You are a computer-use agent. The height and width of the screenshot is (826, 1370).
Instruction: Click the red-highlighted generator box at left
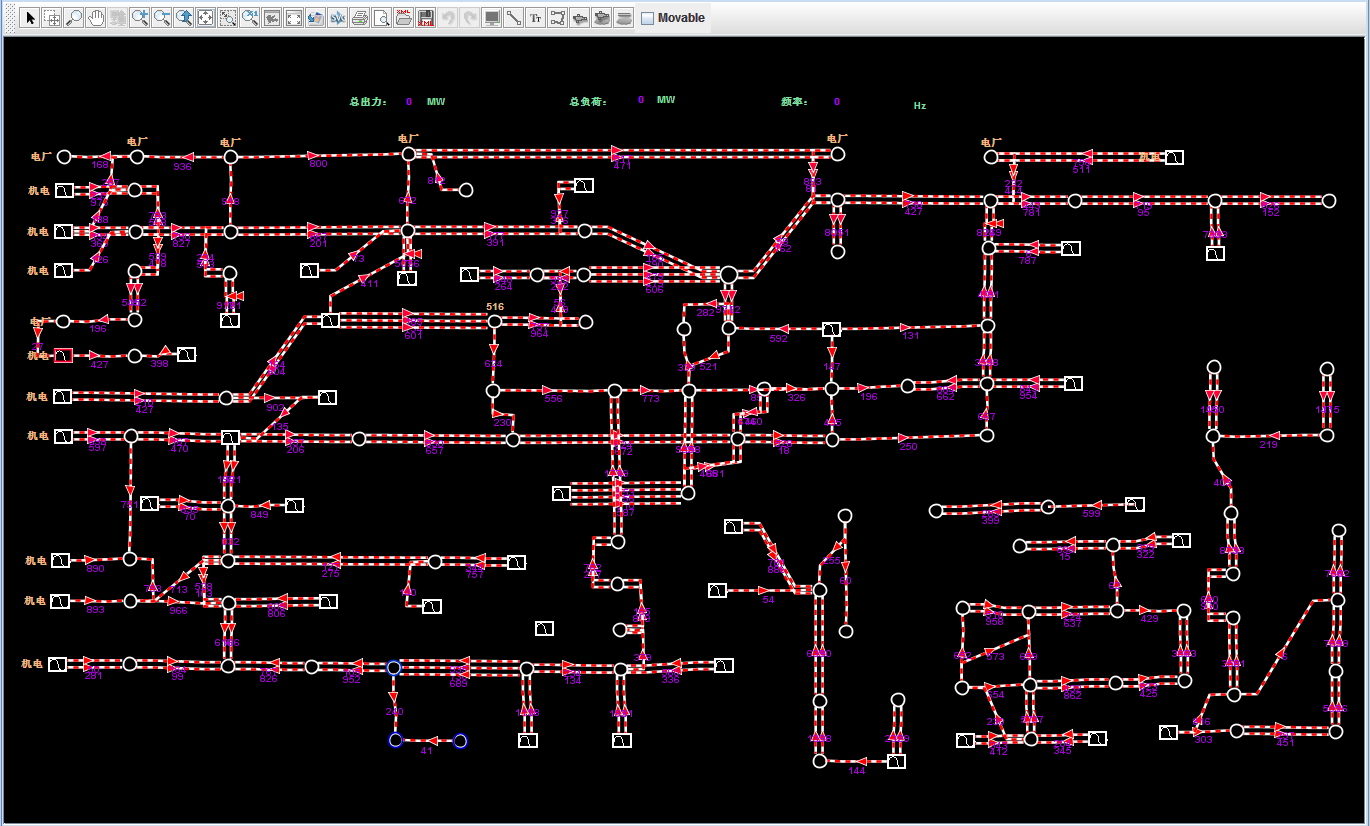point(64,356)
